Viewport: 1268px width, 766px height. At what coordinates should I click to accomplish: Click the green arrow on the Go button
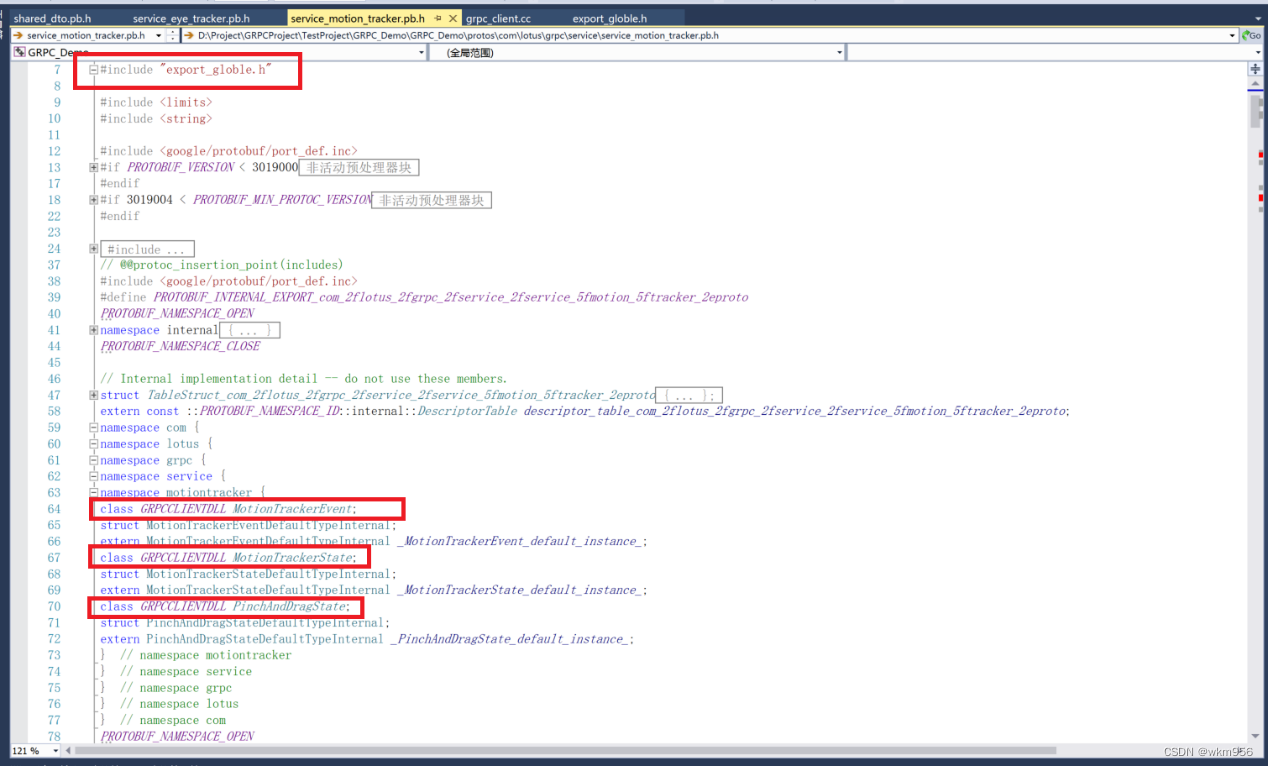click(1245, 35)
